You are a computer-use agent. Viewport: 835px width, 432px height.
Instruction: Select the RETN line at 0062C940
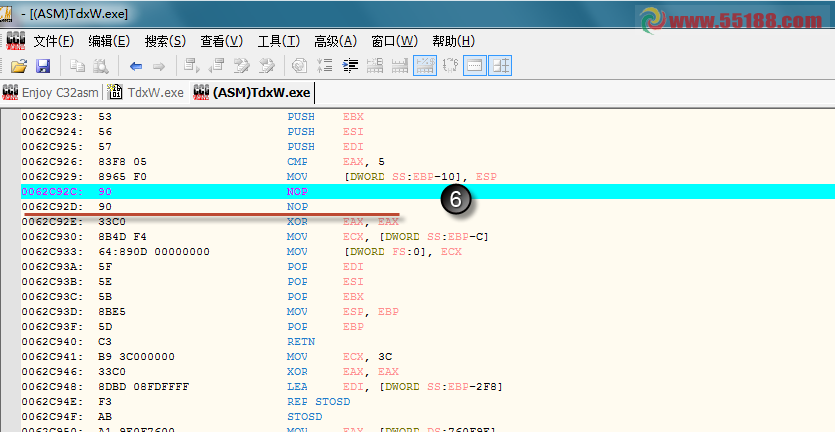pyautogui.click(x=428, y=341)
